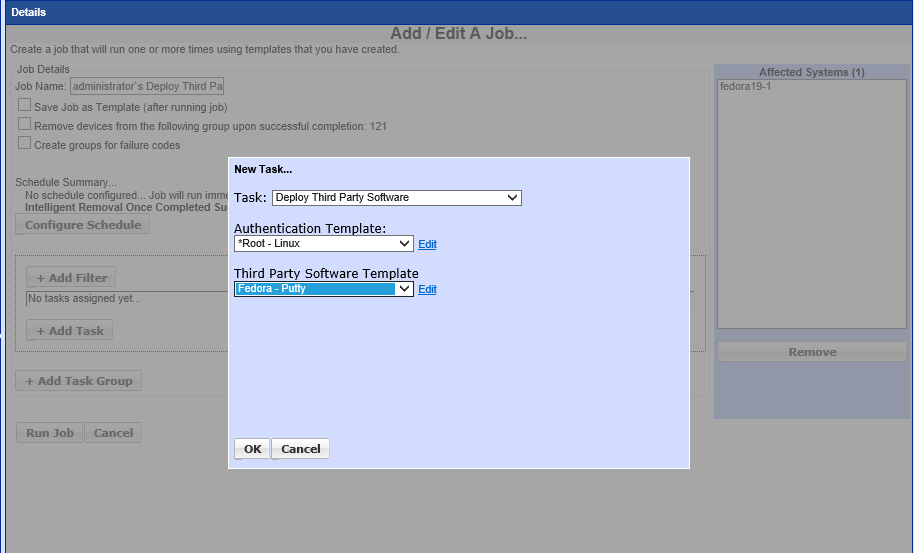Click Edit link beside Fedora - Putty template
914x553 pixels.
point(427,290)
